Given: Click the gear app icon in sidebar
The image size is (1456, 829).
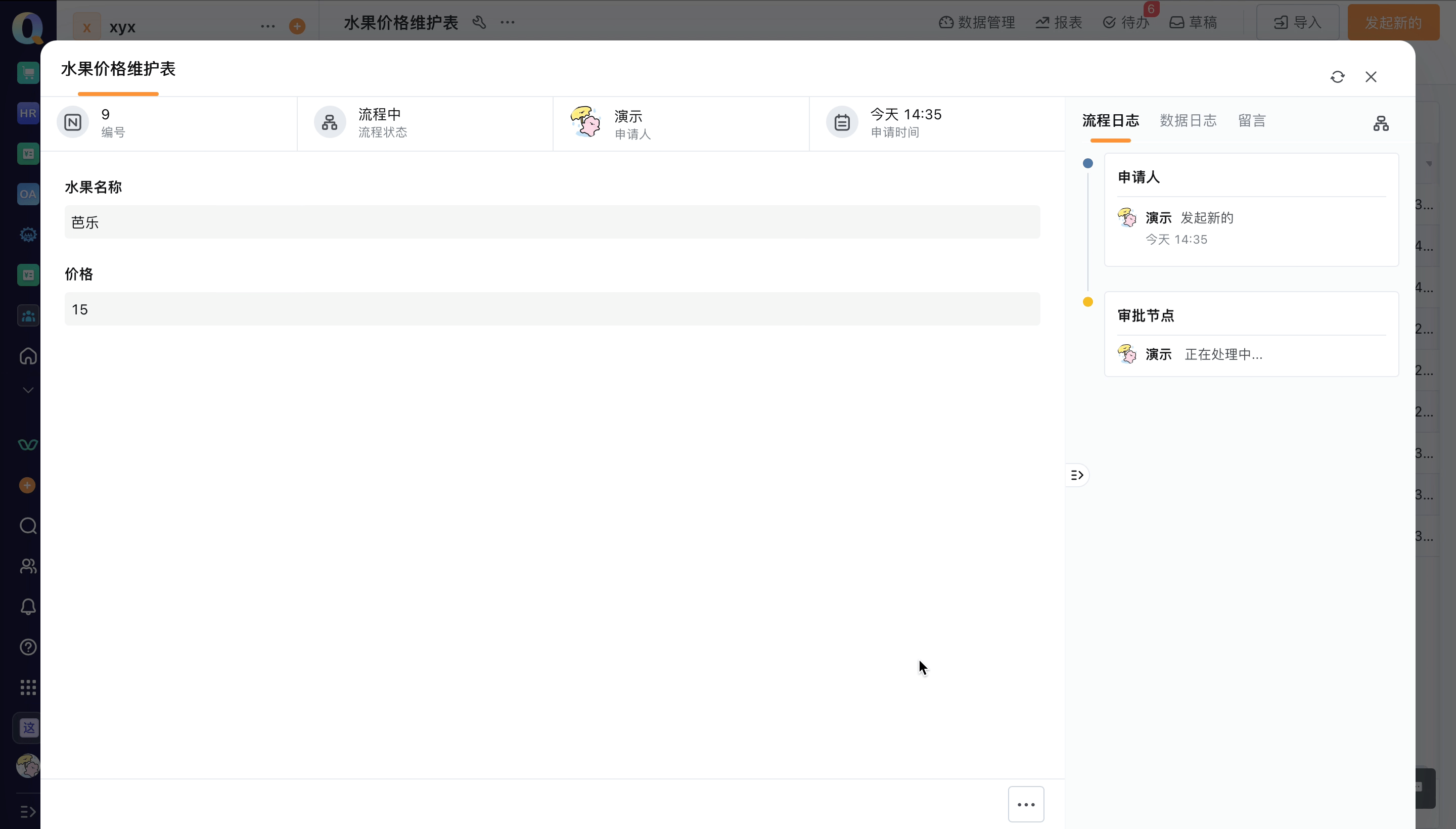Looking at the screenshot, I should pyautogui.click(x=28, y=235).
